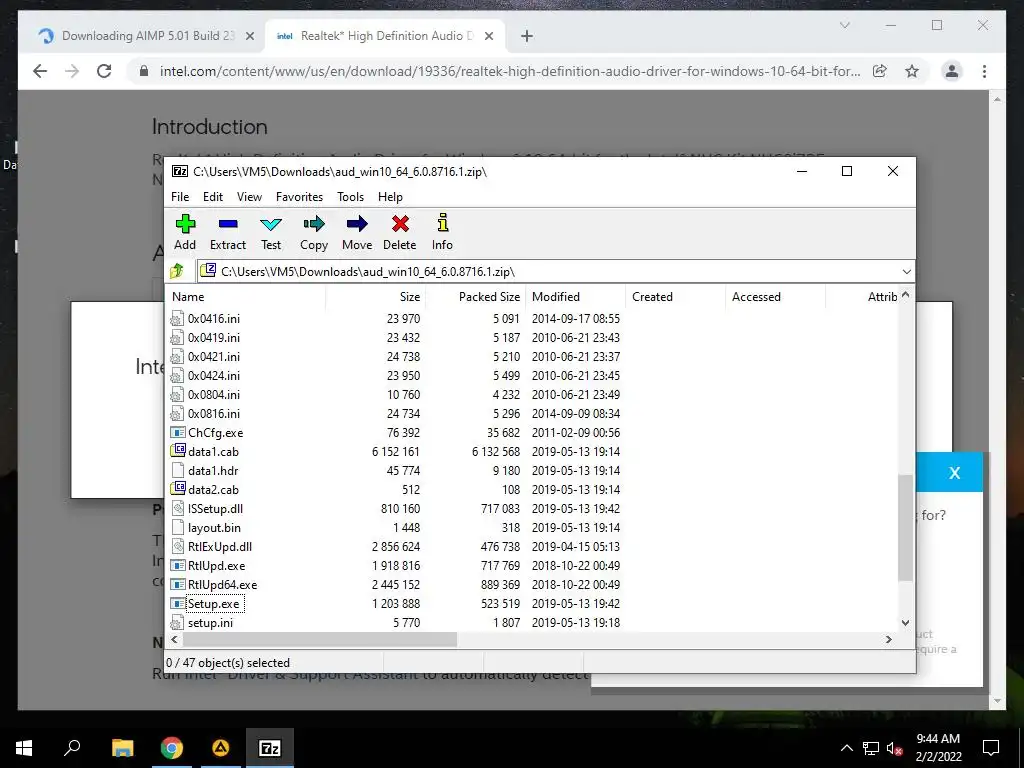
Task: Bookmark this page with the star icon
Action: pos(912,71)
